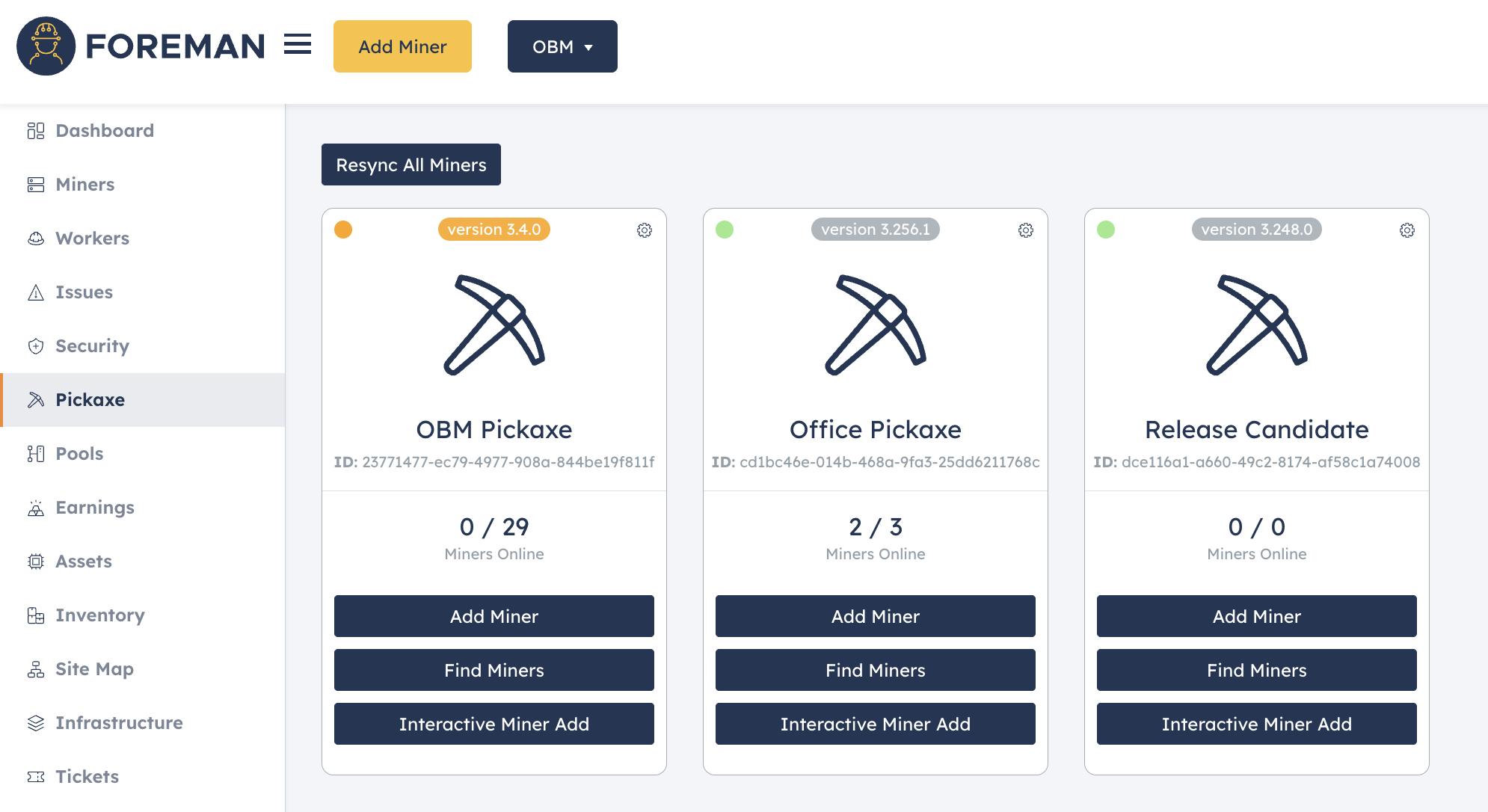Open the Pools page
The image size is (1488, 812).
(142, 454)
